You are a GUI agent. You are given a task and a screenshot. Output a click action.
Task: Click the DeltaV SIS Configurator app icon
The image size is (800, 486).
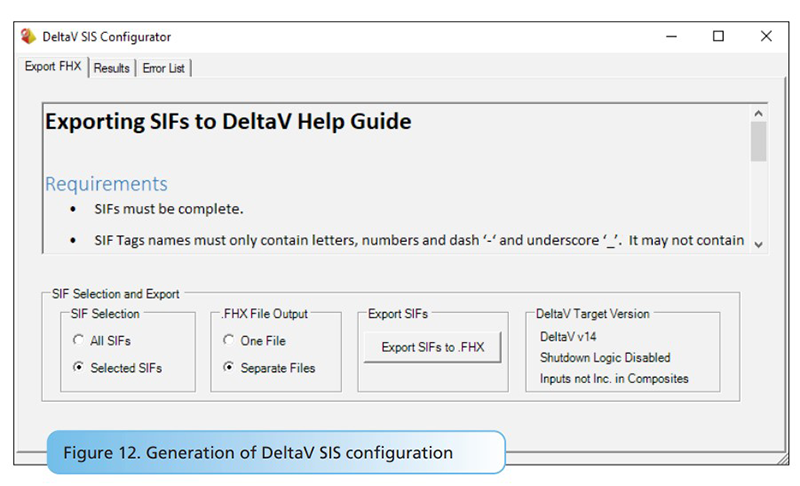tap(29, 37)
